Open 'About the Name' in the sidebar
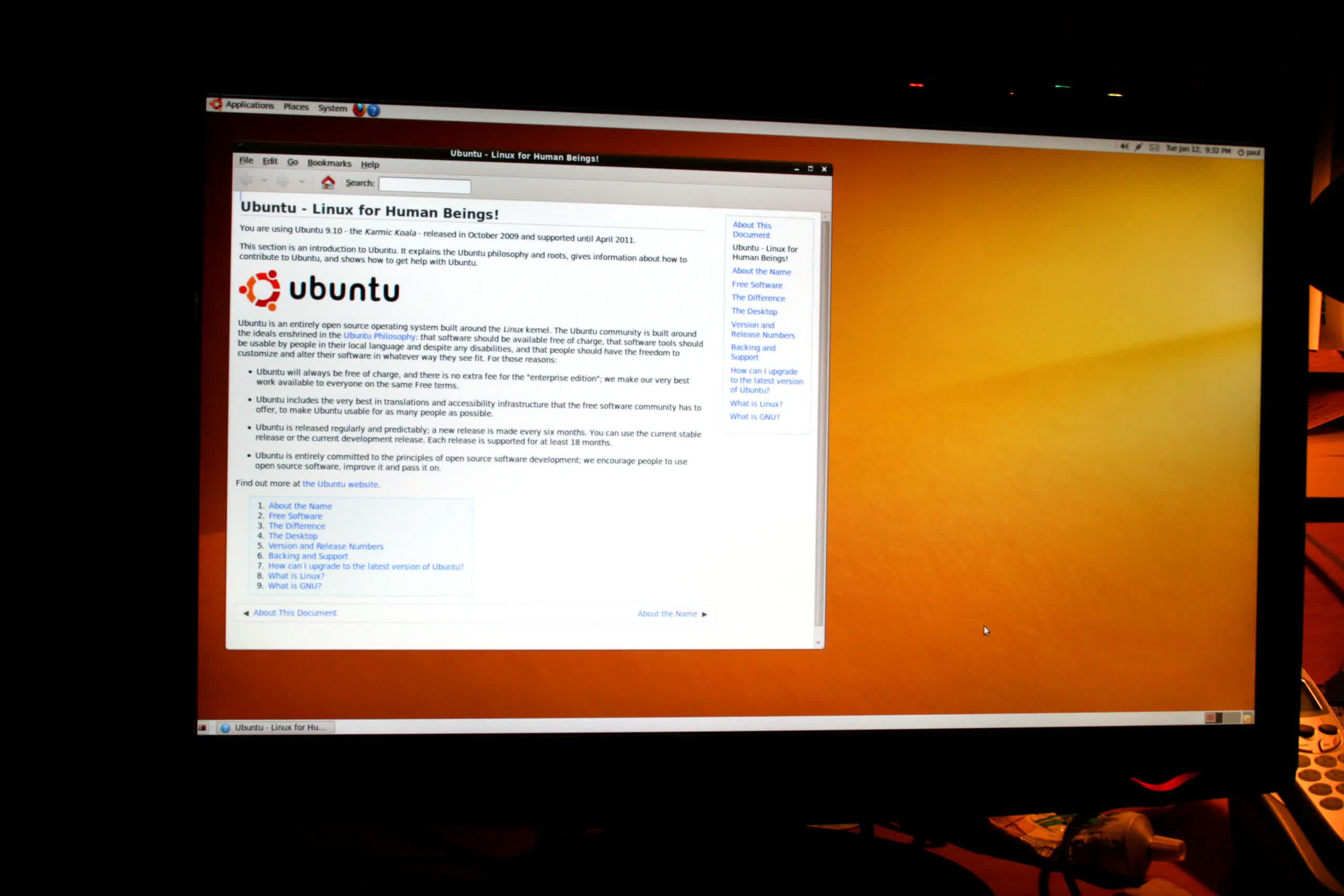 click(x=762, y=271)
